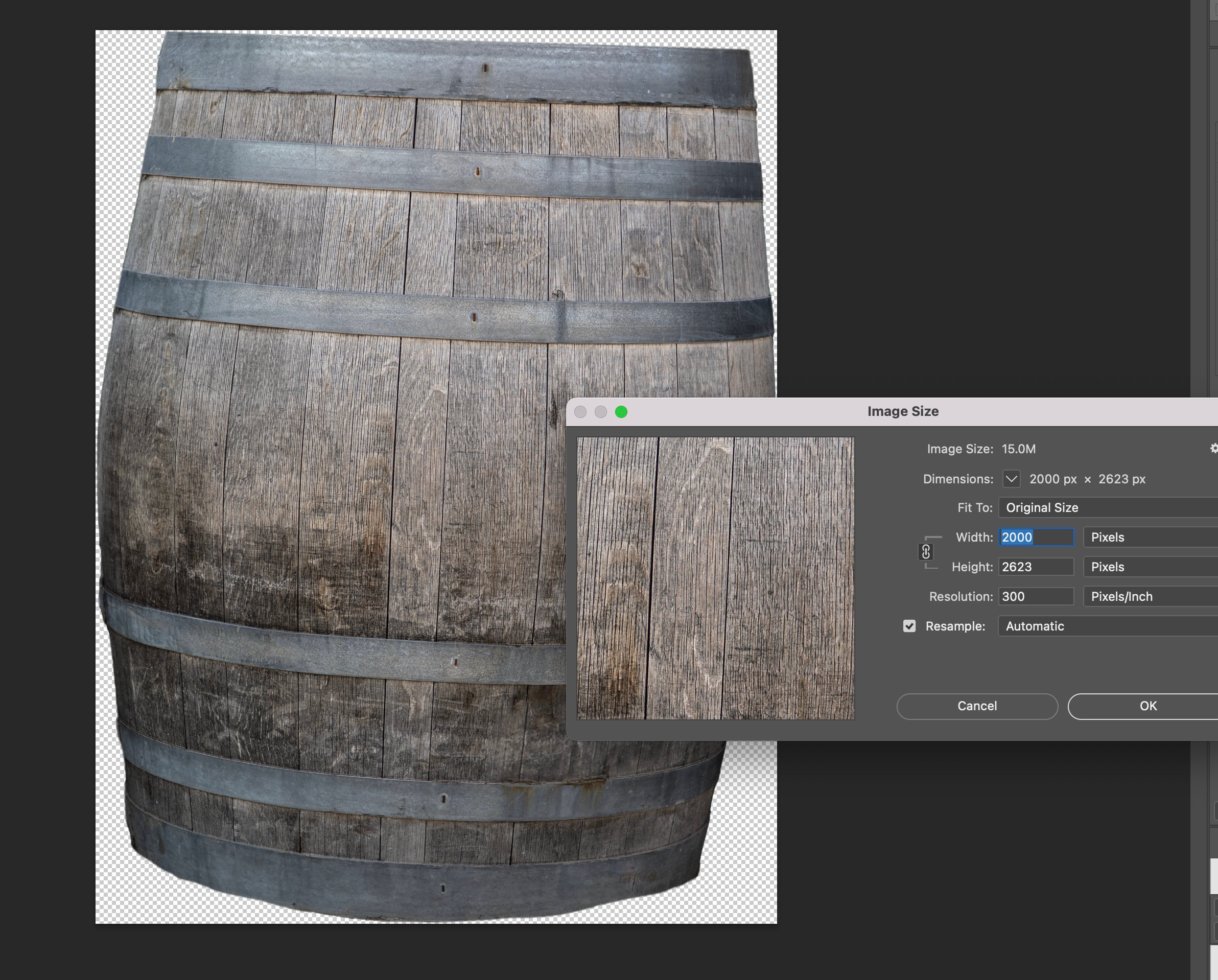Screen dimensions: 1218x980
Task: Open the Height units dropdown showing Pixels
Action: coord(1148,567)
